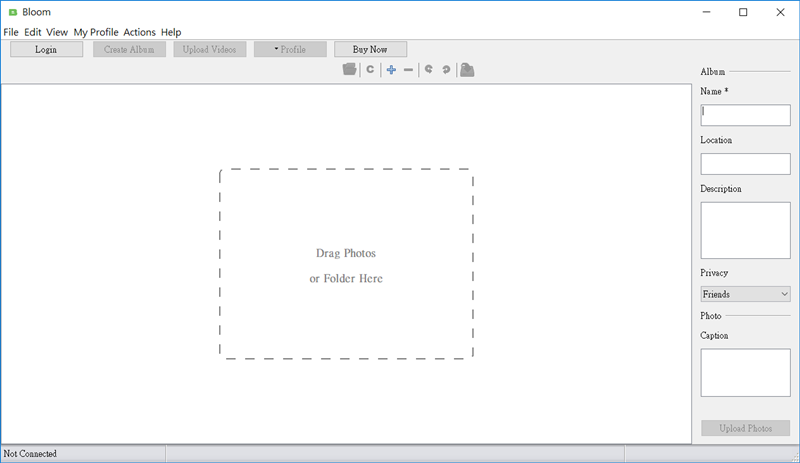Viewport: 800px width, 463px height.
Task: Click the rotate clockwise icon
Action: tap(446, 70)
